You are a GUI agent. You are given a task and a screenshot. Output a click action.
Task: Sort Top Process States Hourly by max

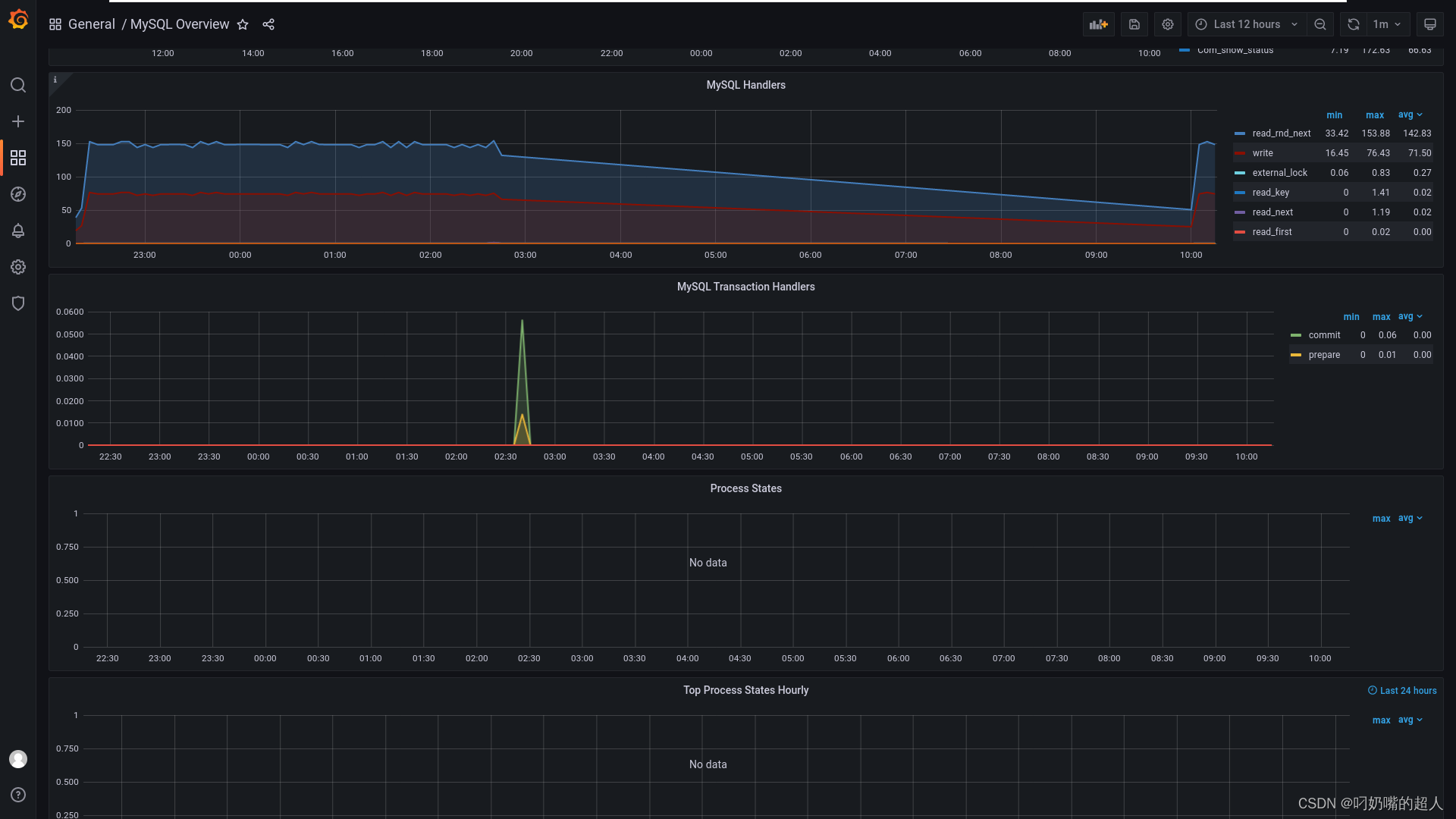coord(1382,720)
